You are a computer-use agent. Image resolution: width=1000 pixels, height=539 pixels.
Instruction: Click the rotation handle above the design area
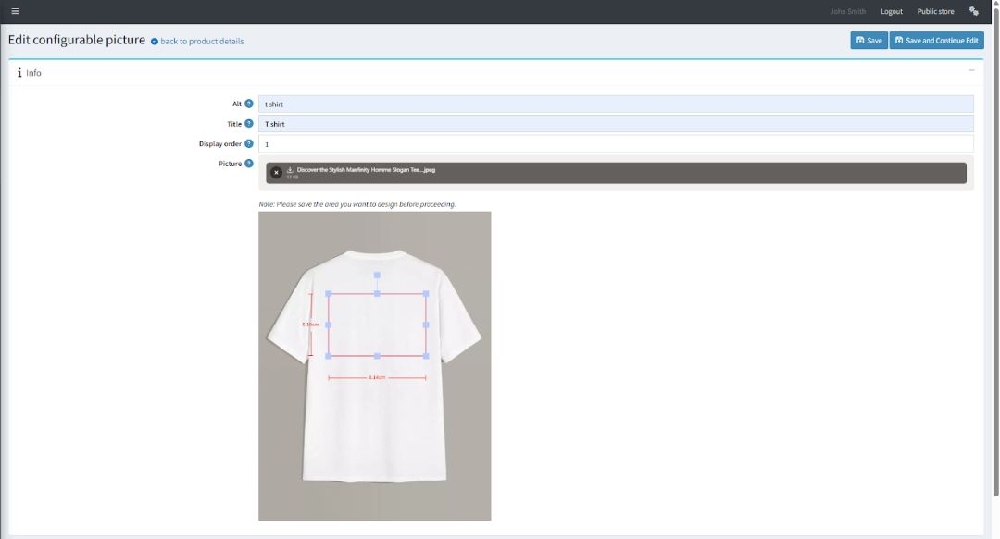tap(377, 275)
